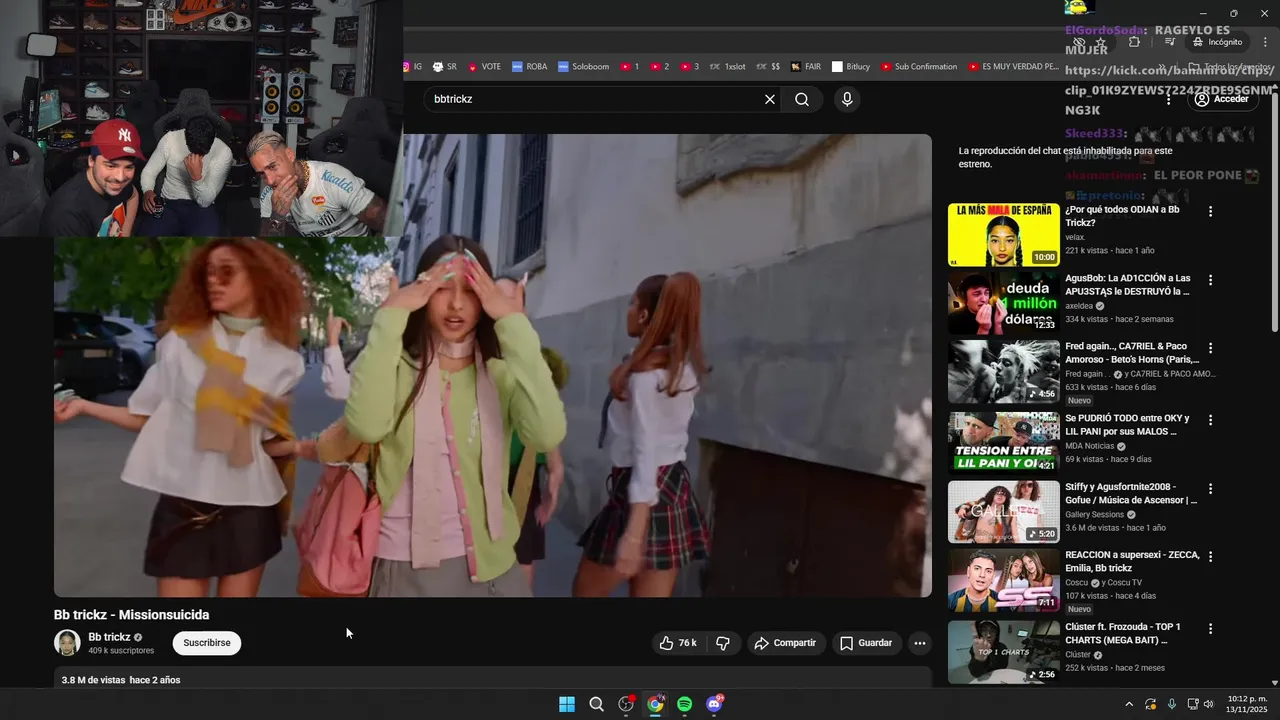Screen dimensions: 1280x720
Task: Open 'Se PUDRIÓ TODO entre OKY' title
Action: click(1127, 425)
